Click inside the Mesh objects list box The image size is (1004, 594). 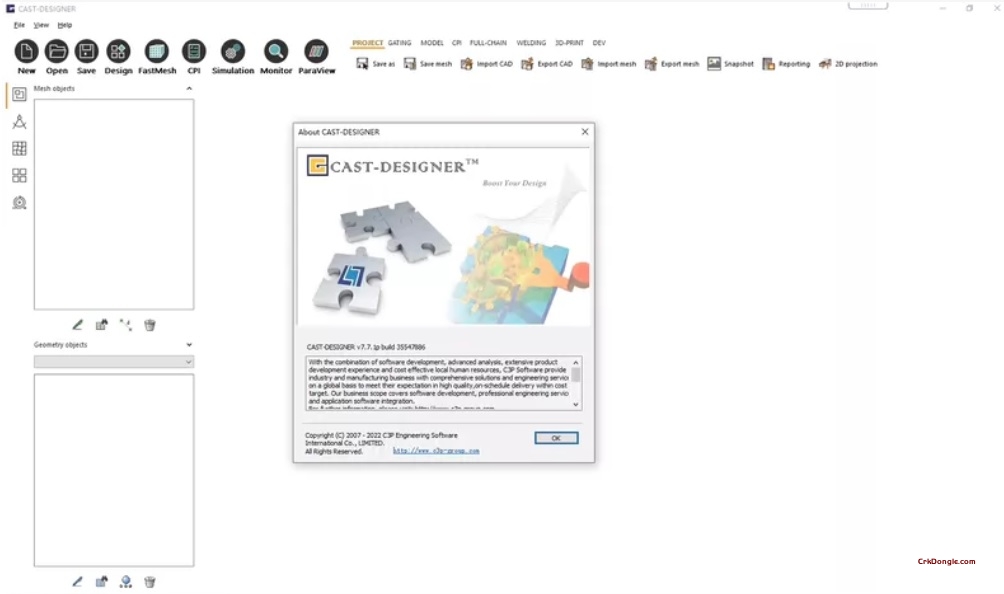click(x=114, y=204)
